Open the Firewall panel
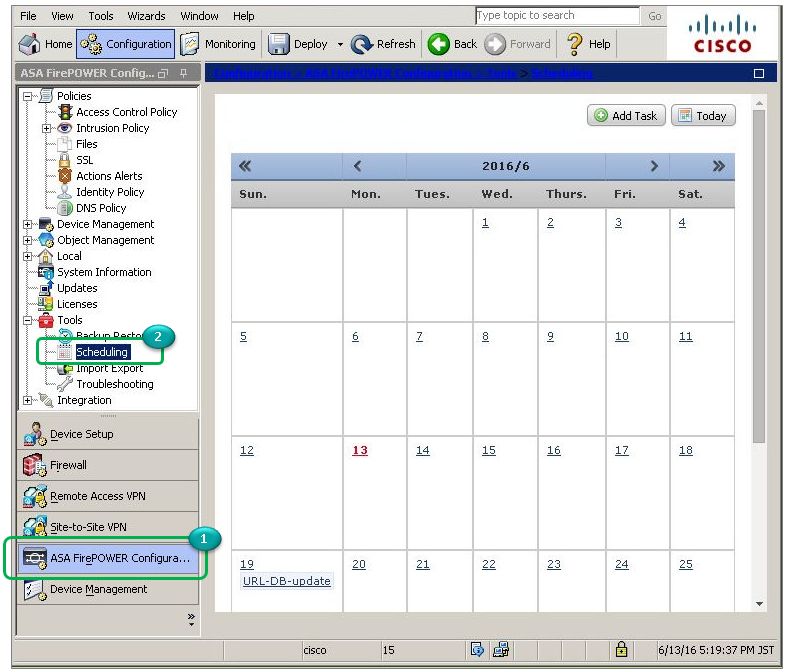The height and width of the screenshot is (672, 786). click(x=108, y=465)
